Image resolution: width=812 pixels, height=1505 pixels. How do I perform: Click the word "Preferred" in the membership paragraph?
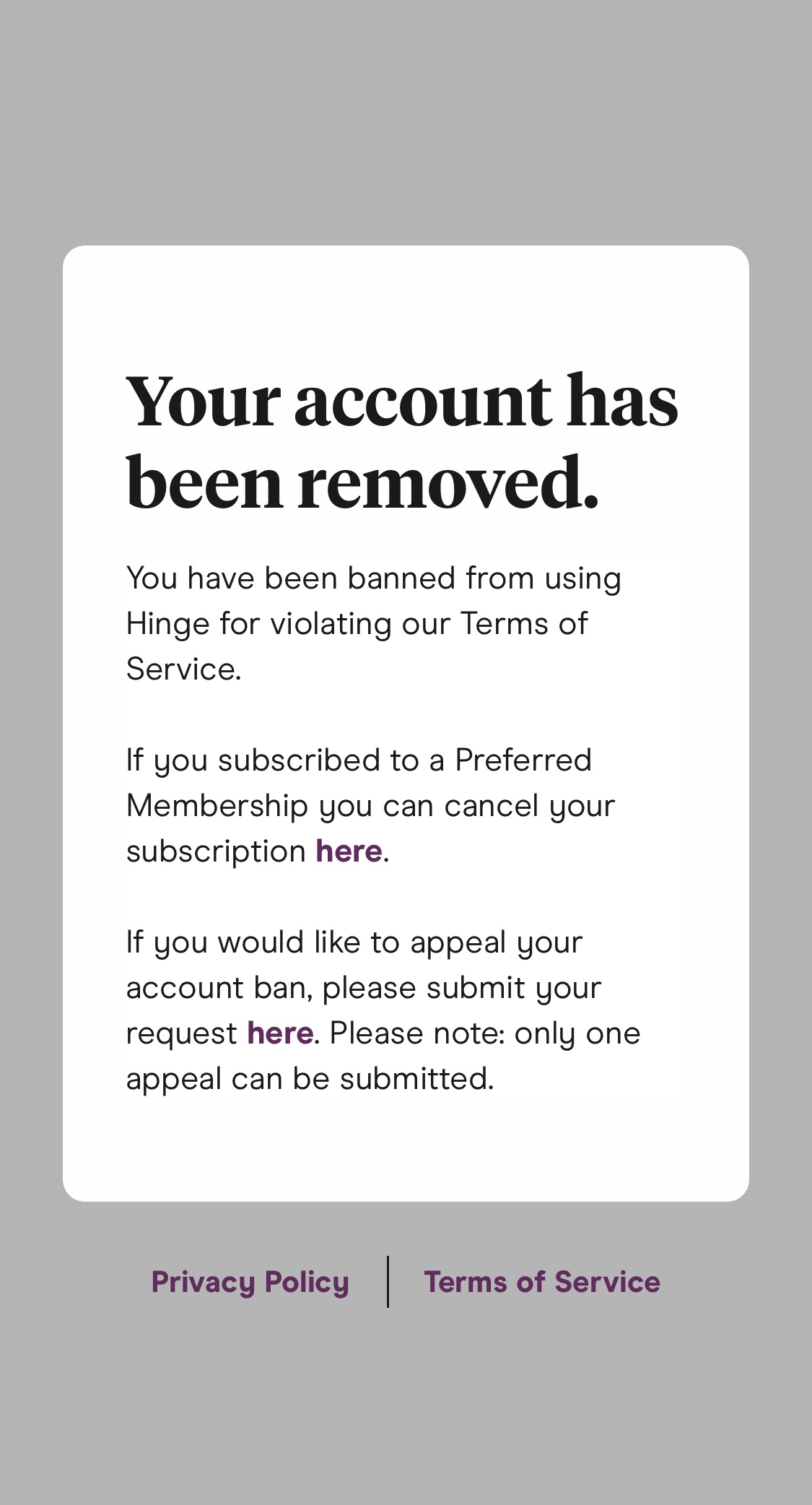(523, 760)
